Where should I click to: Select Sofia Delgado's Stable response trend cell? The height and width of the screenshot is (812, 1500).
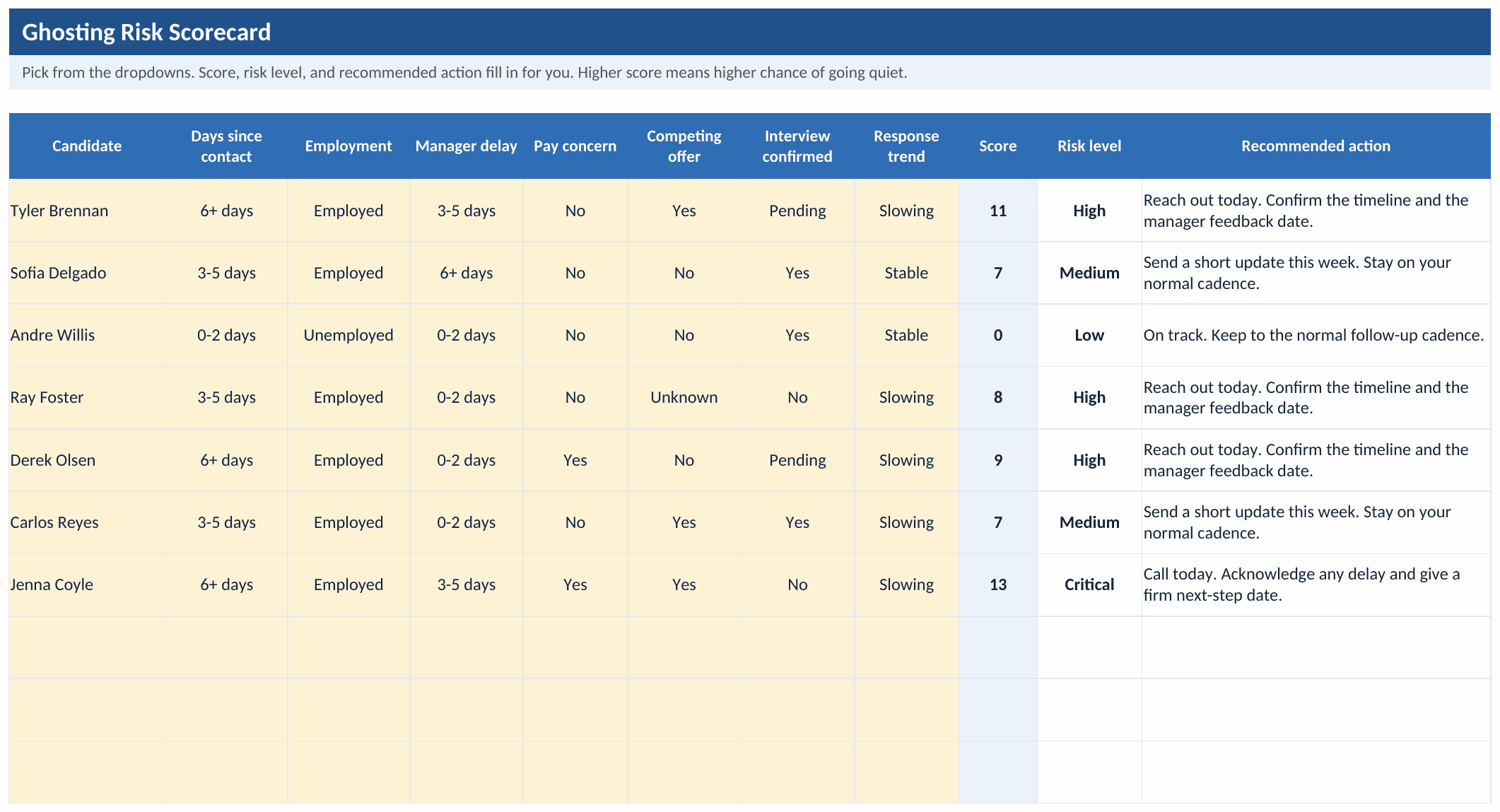(x=906, y=273)
